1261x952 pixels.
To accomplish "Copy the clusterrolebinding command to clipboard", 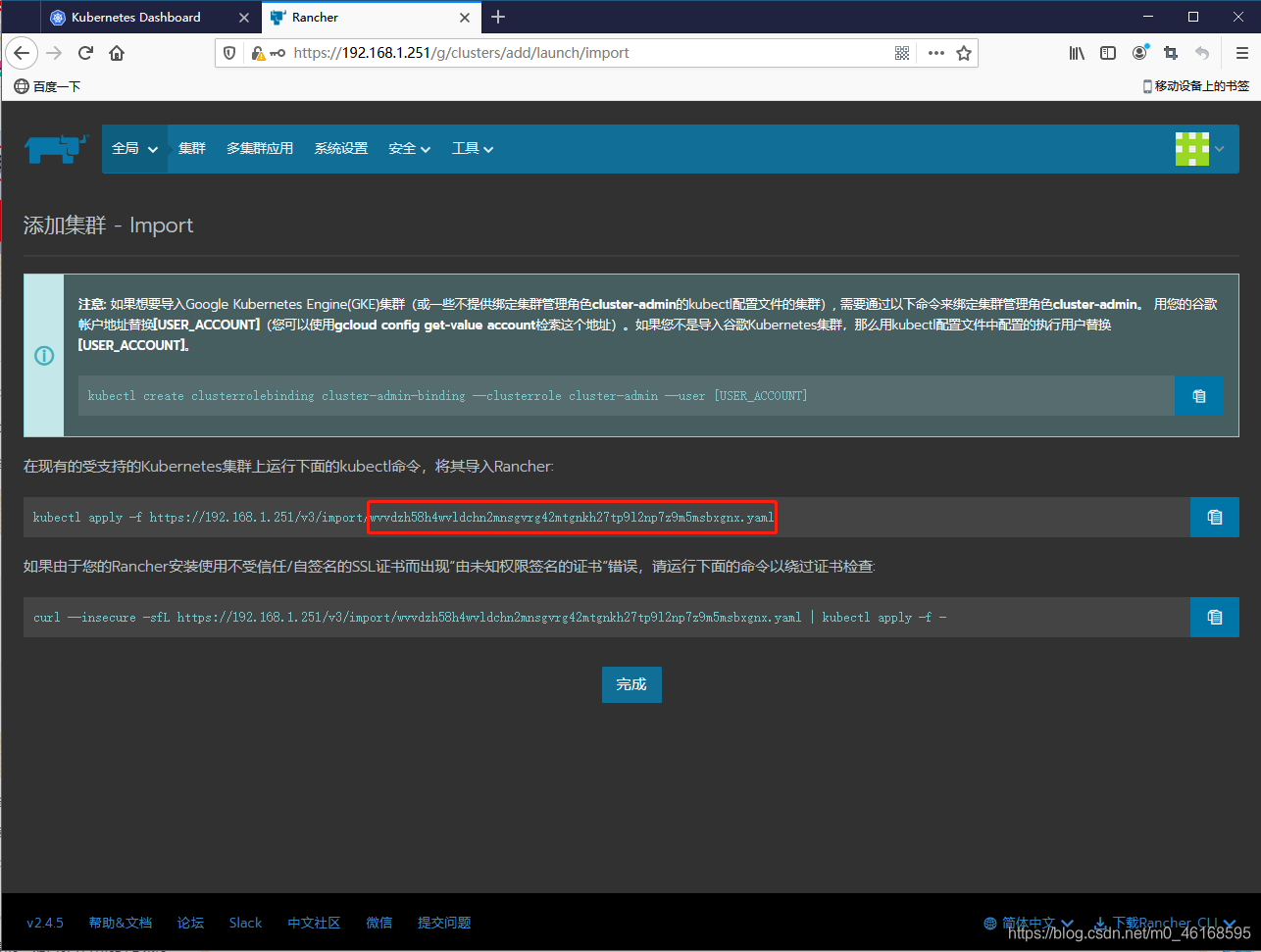I will [x=1198, y=396].
